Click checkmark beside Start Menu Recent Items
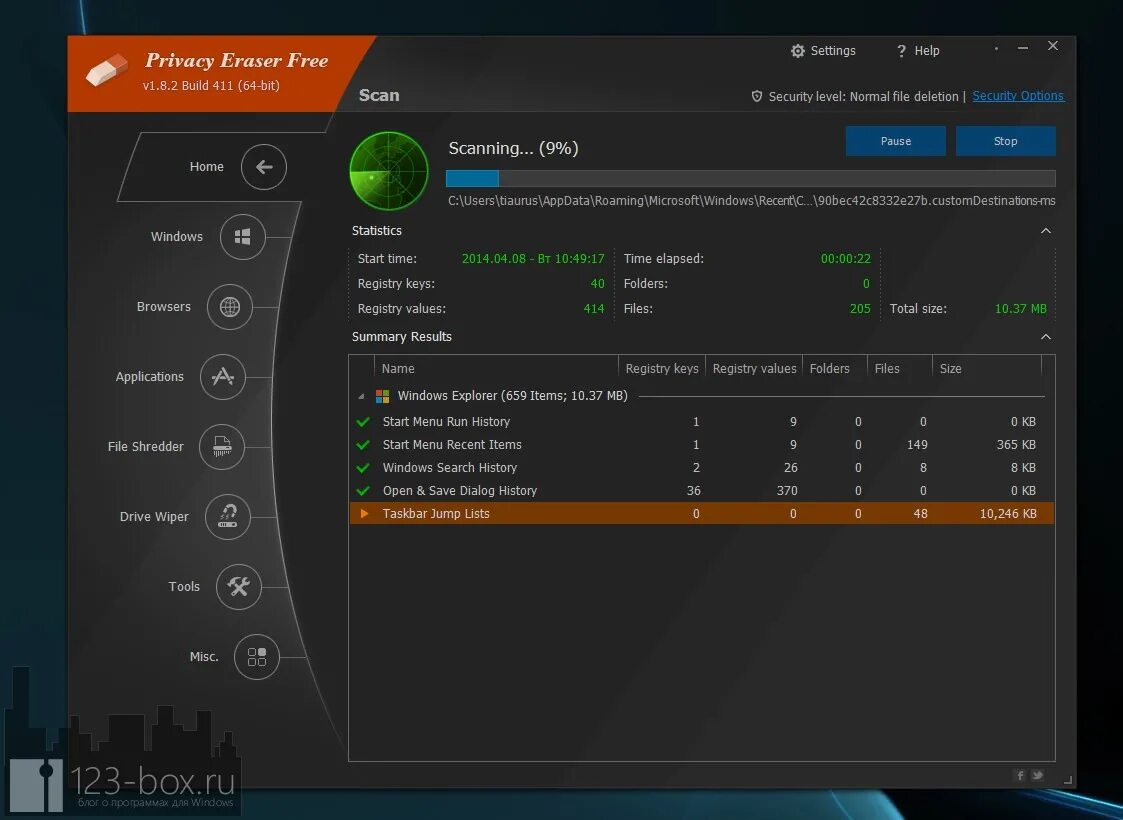This screenshot has width=1123, height=820. pos(363,445)
